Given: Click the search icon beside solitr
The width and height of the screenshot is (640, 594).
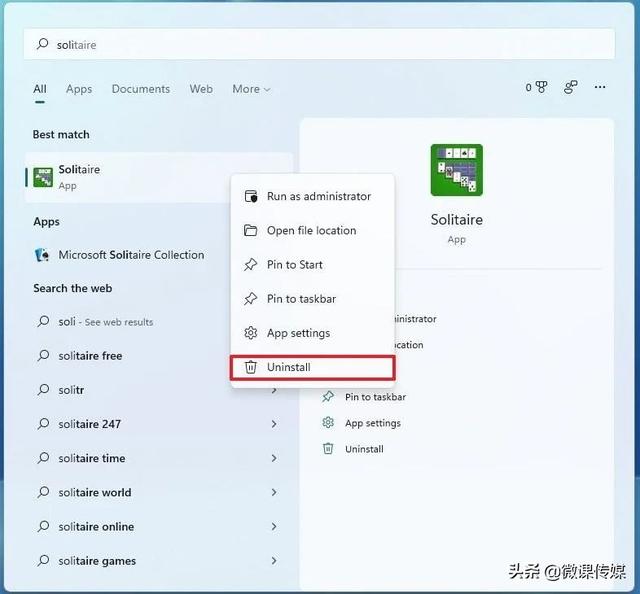Looking at the screenshot, I should coord(43,390).
